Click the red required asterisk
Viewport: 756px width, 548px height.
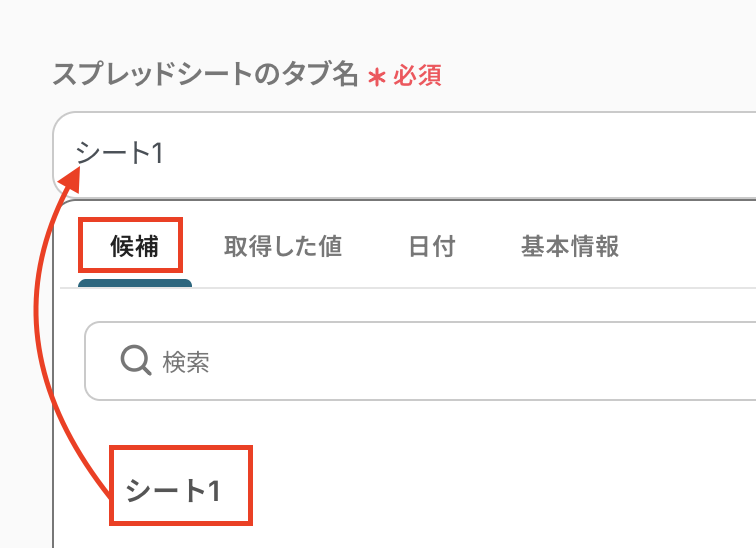pos(376,78)
